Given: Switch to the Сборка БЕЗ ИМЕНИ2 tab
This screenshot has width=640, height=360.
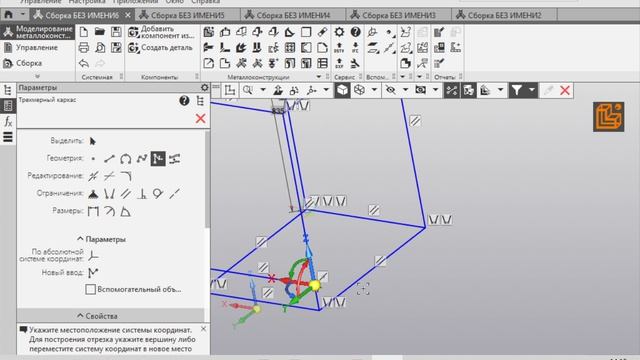Looking at the screenshot, I should pos(504,15).
